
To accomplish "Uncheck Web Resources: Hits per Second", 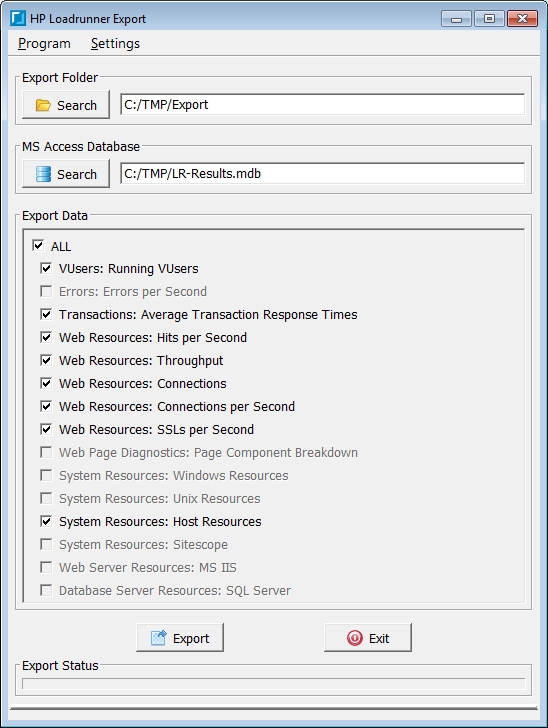I will pos(46,337).
